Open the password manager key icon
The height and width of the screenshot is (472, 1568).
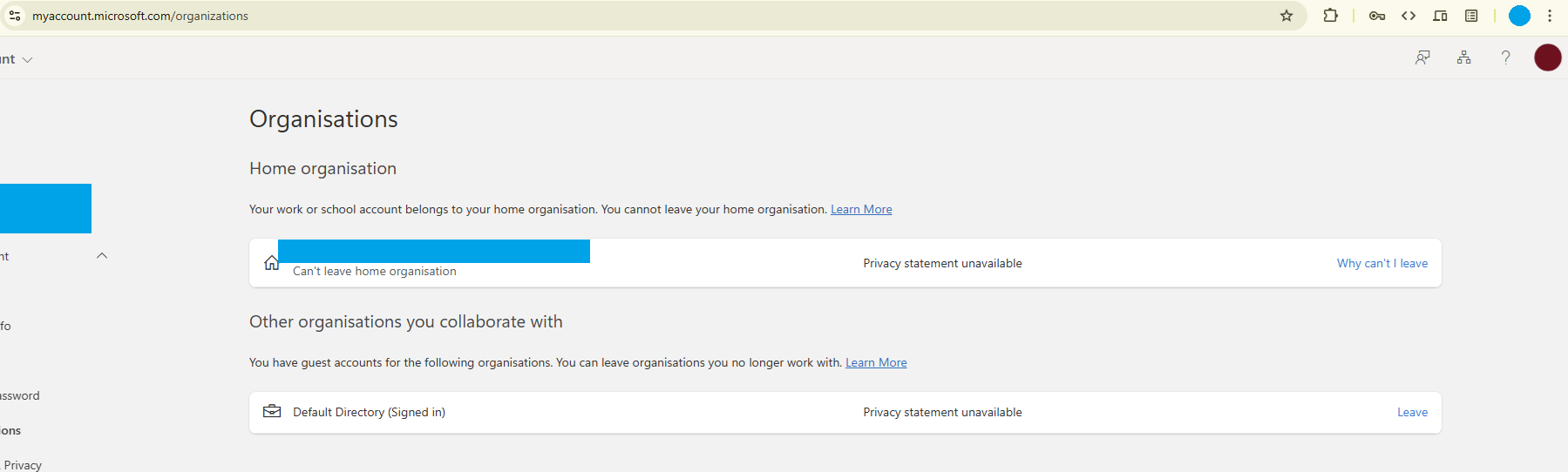1377,16
